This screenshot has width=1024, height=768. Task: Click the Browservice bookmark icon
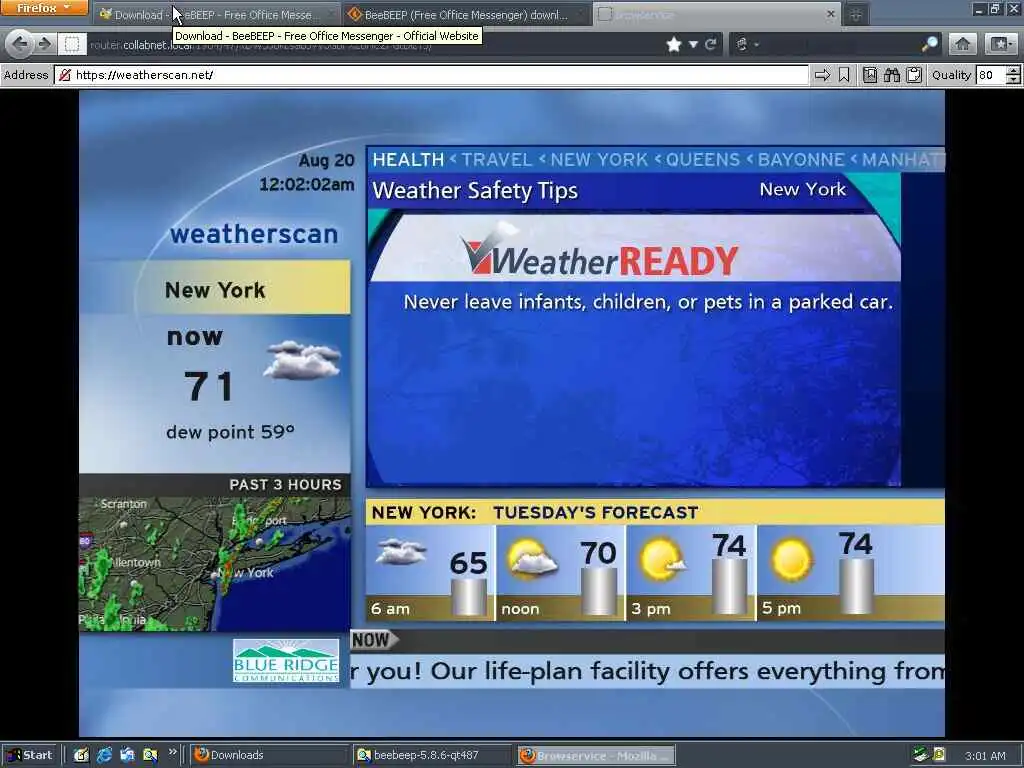click(844, 75)
